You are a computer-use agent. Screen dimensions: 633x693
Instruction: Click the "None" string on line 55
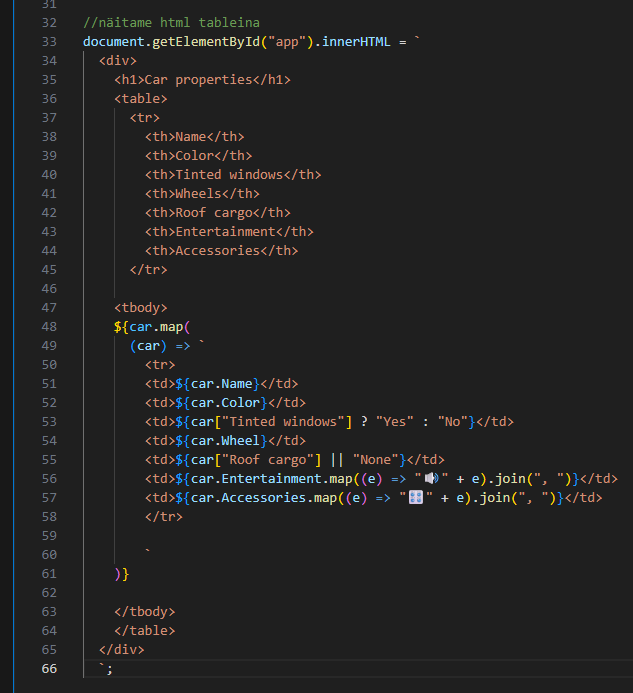(376, 460)
